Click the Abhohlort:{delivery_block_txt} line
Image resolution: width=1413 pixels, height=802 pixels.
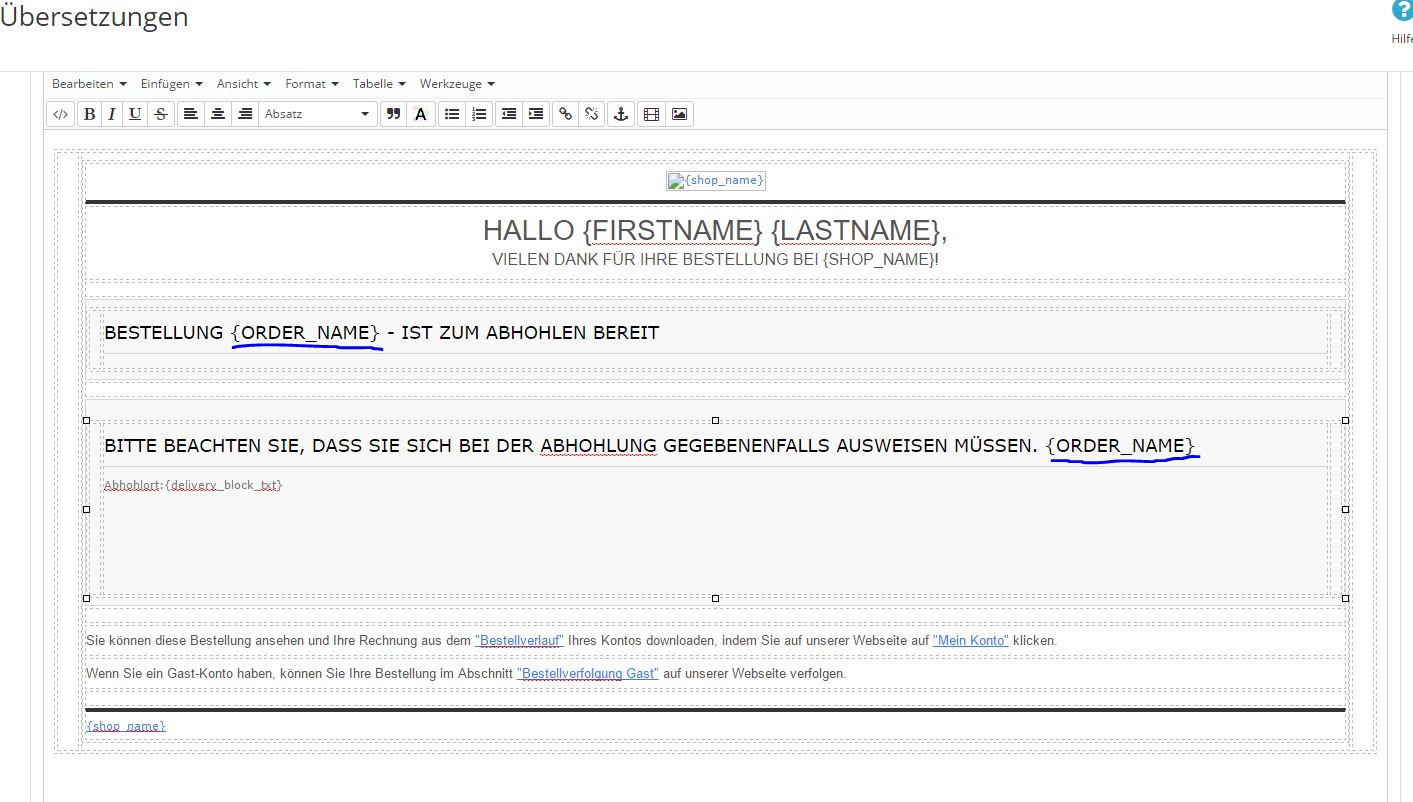pos(194,485)
